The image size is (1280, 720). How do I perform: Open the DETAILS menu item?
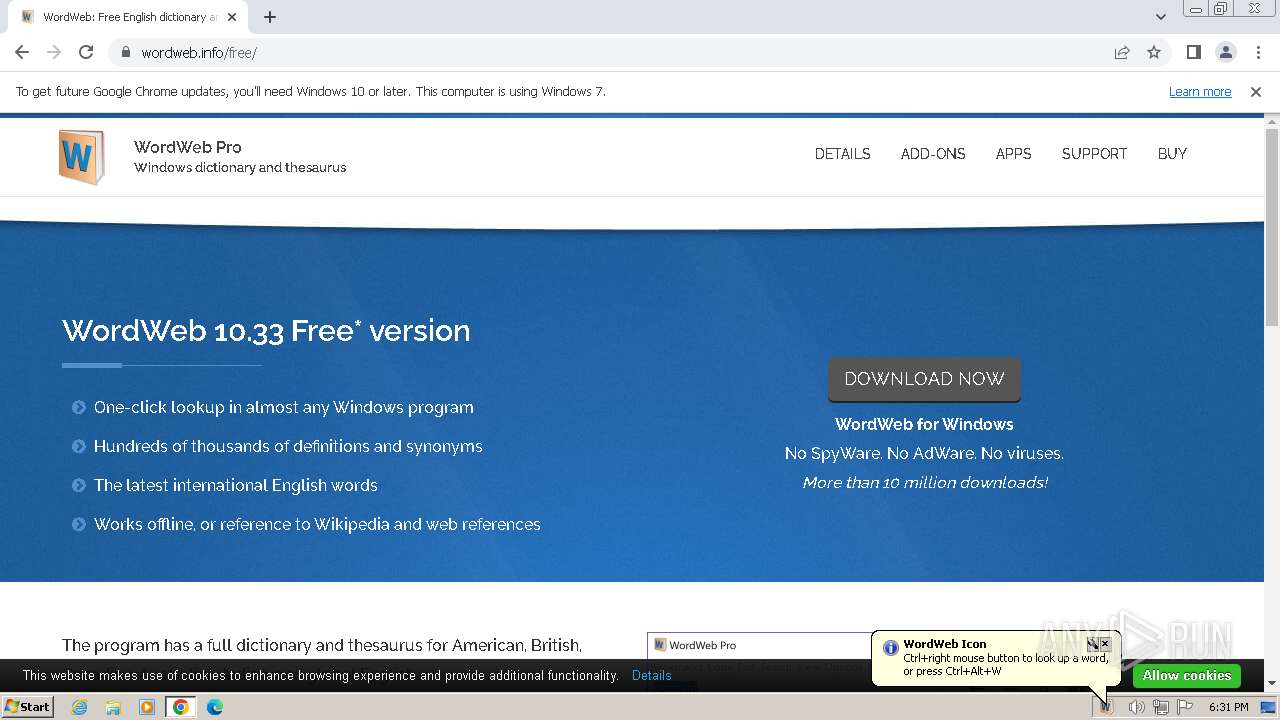842,154
